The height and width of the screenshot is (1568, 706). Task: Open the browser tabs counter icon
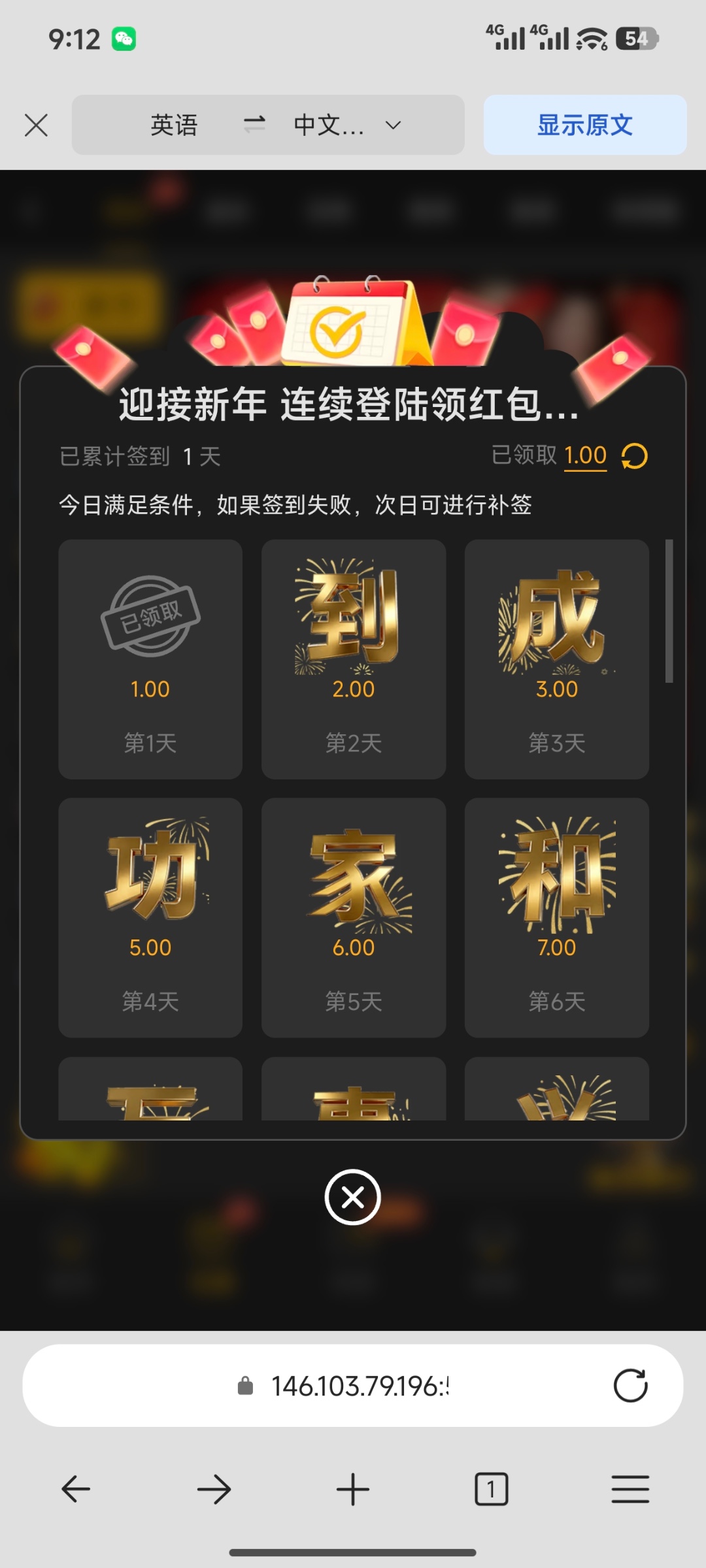(491, 1490)
